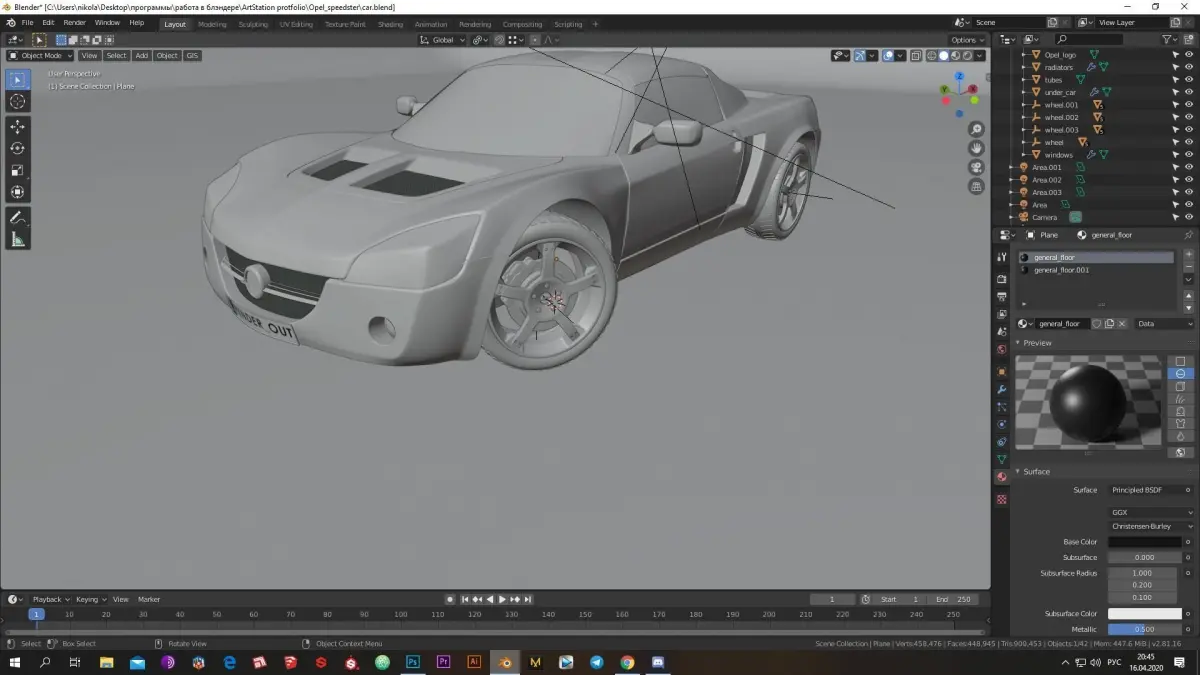Screen dimensions: 1200x675
Task: Open Photoshop from the Windows taskbar
Action: coord(412,662)
